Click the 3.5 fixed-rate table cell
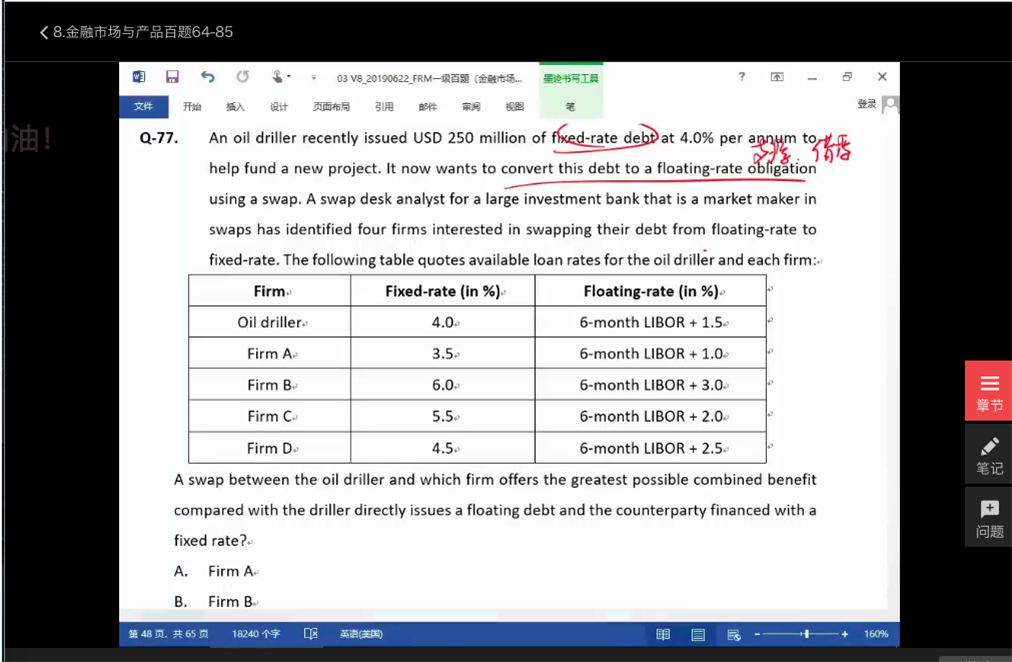Image resolution: width=1012 pixels, height=662 pixels. pyautogui.click(x=443, y=354)
